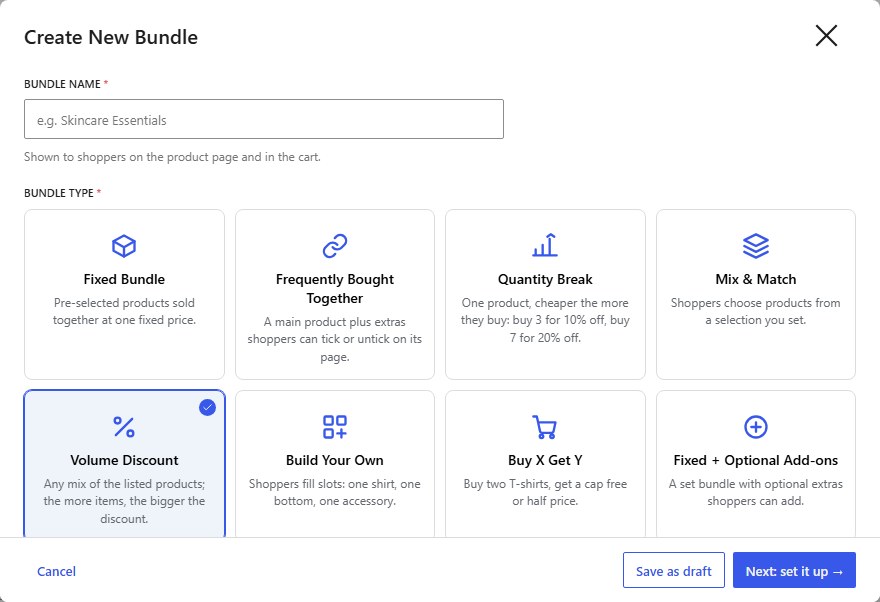Image resolution: width=880 pixels, height=602 pixels.
Task: Click 'Shown to shoppers on the product page' hint
Action: pyautogui.click(x=172, y=157)
